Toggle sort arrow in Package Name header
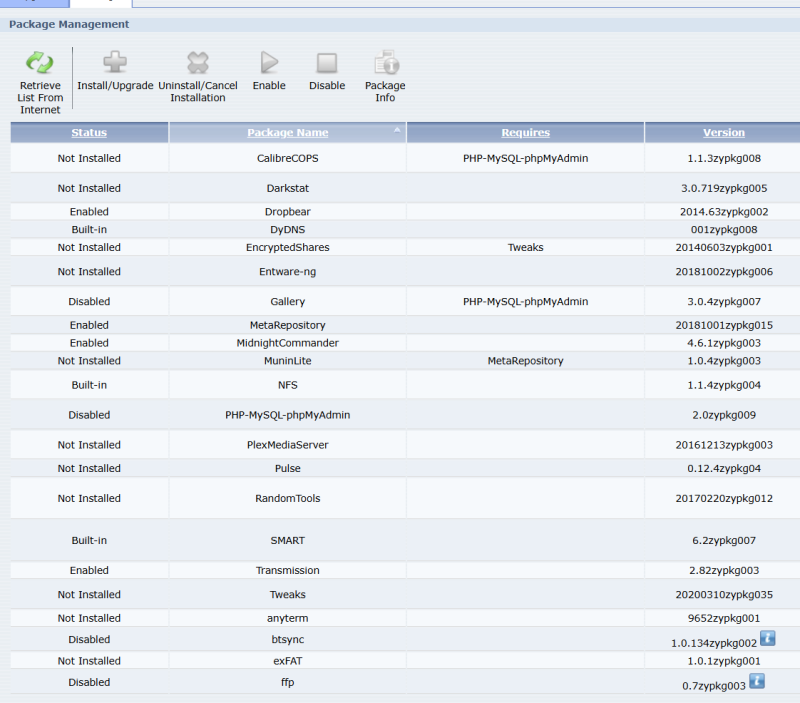Image resolution: width=800 pixels, height=703 pixels. tap(397, 130)
